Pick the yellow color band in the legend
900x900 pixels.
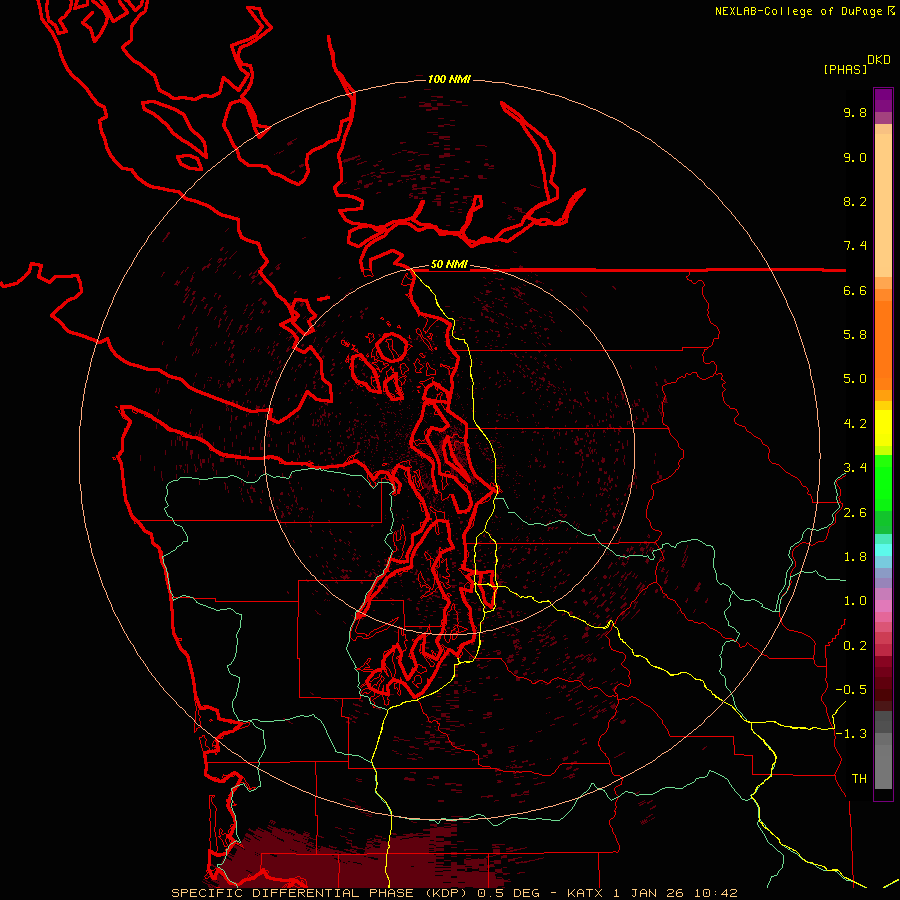[x=883, y=428]
